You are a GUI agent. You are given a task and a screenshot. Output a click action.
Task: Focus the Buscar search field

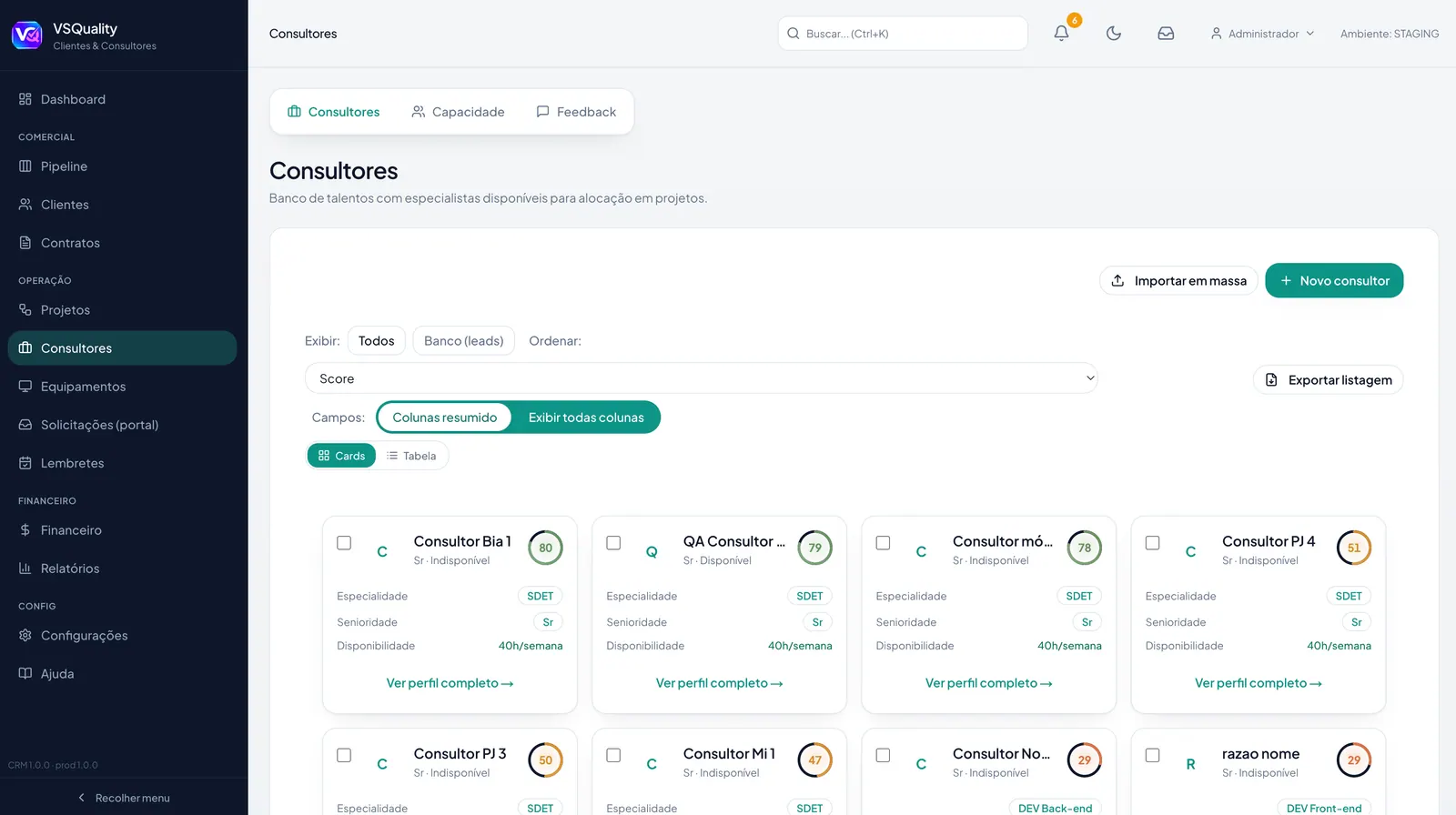click(903, 34)
